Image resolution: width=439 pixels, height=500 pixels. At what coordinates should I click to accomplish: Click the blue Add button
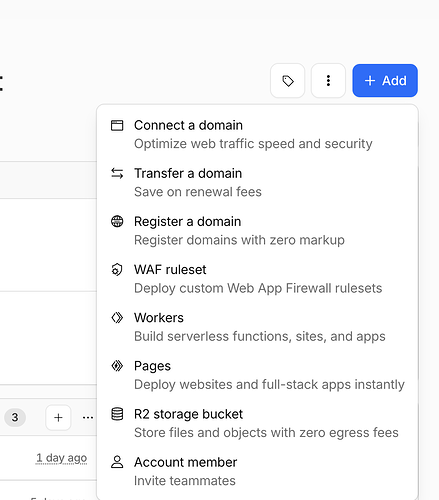click(385, 81)
